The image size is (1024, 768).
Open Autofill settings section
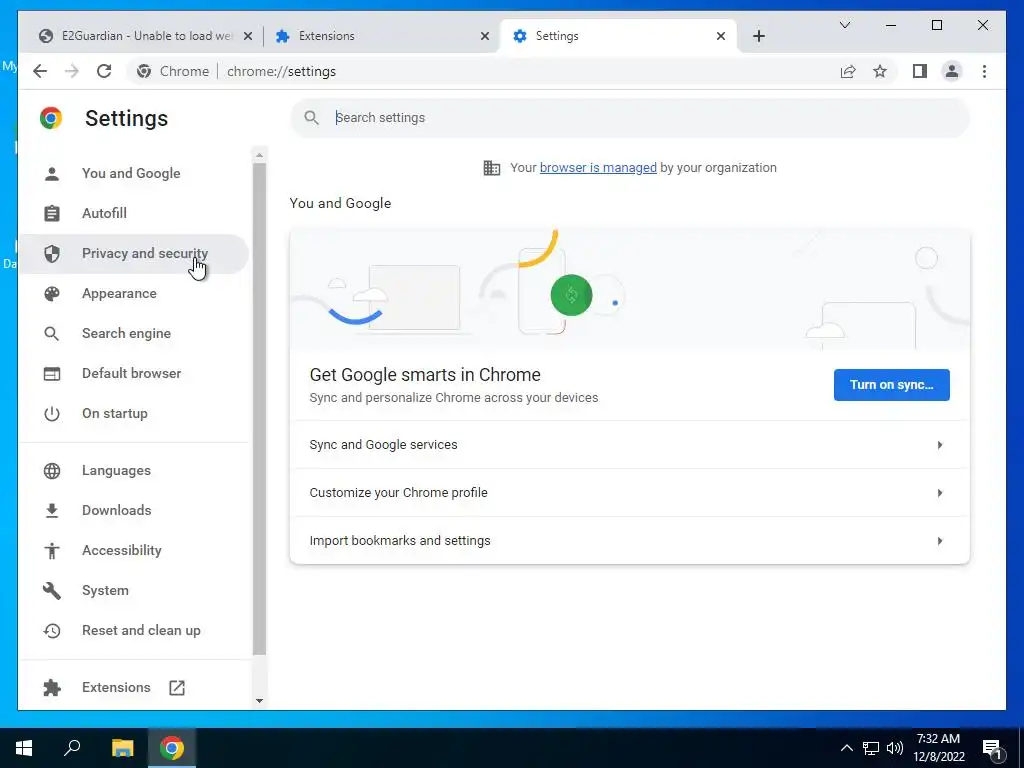click(133, 214)
